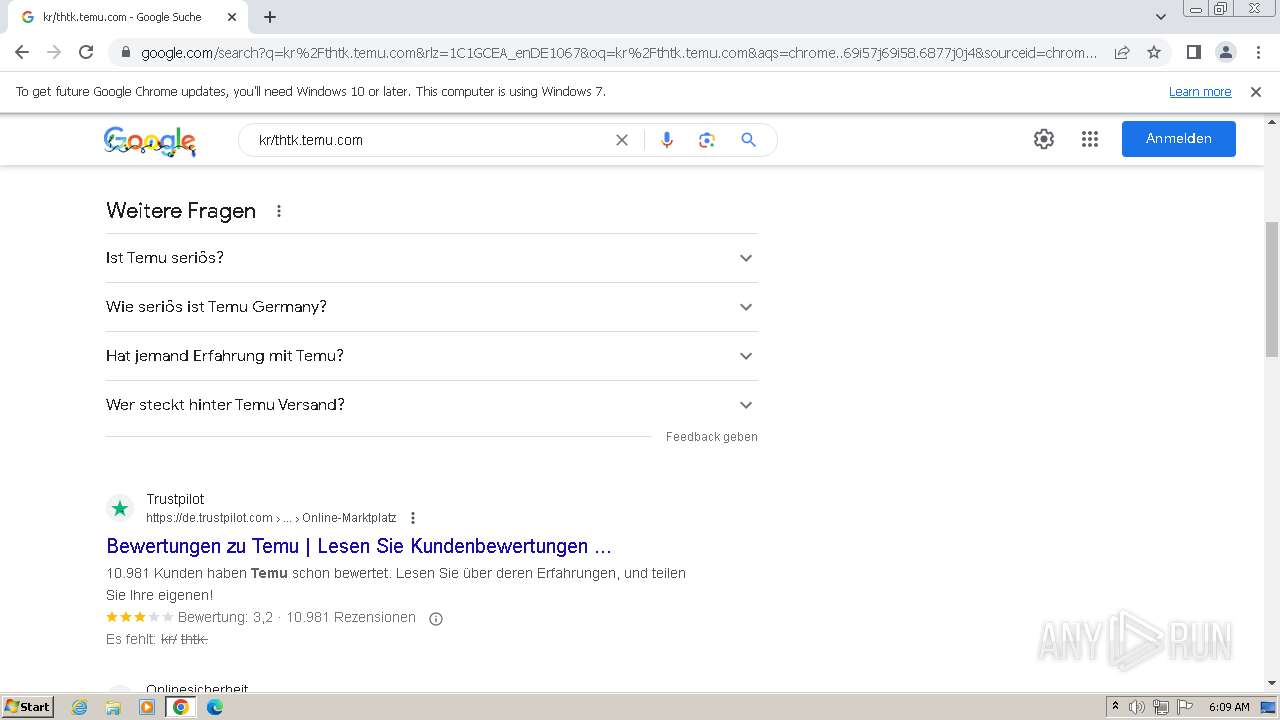
Task: Open Windows Explorer from taskbar
Action: pos(113,707)
